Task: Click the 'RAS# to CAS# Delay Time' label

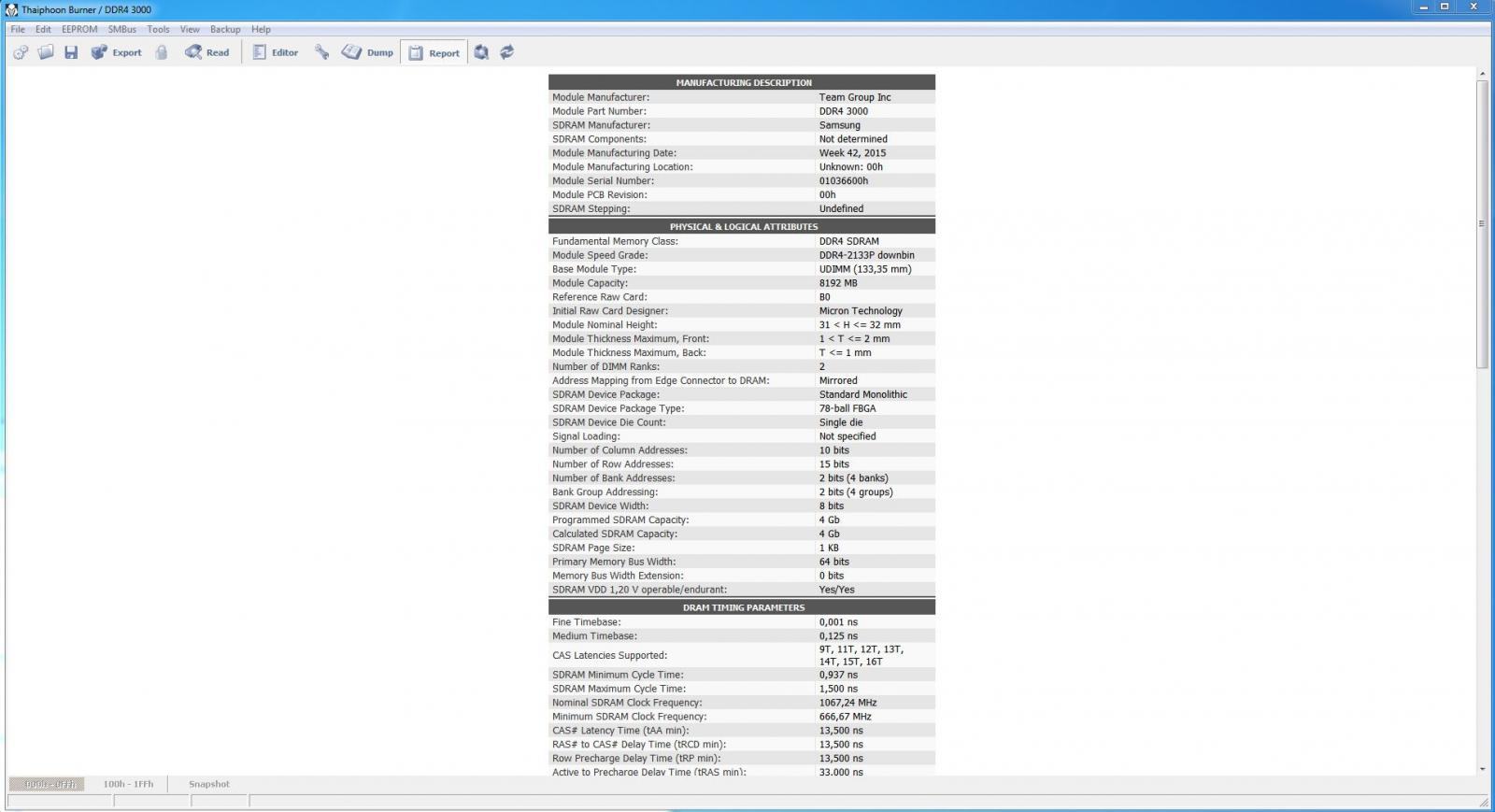Action: pos(639,745)
